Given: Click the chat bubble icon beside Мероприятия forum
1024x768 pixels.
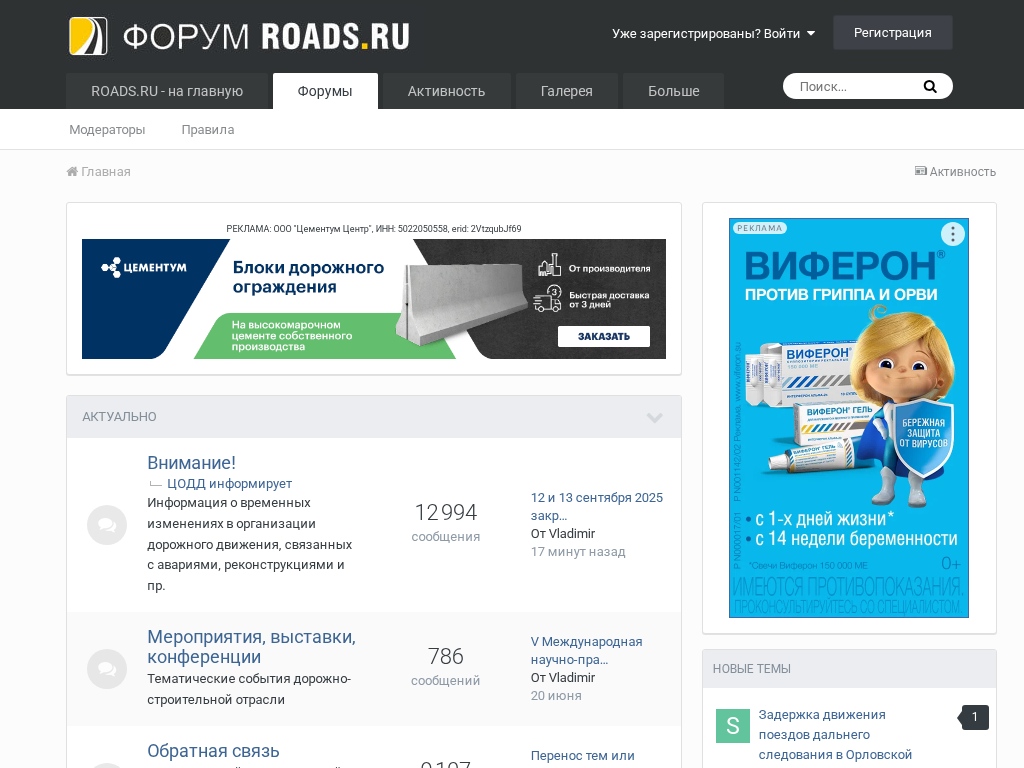Looking at the screenshot, I should (x=107, y=669).
